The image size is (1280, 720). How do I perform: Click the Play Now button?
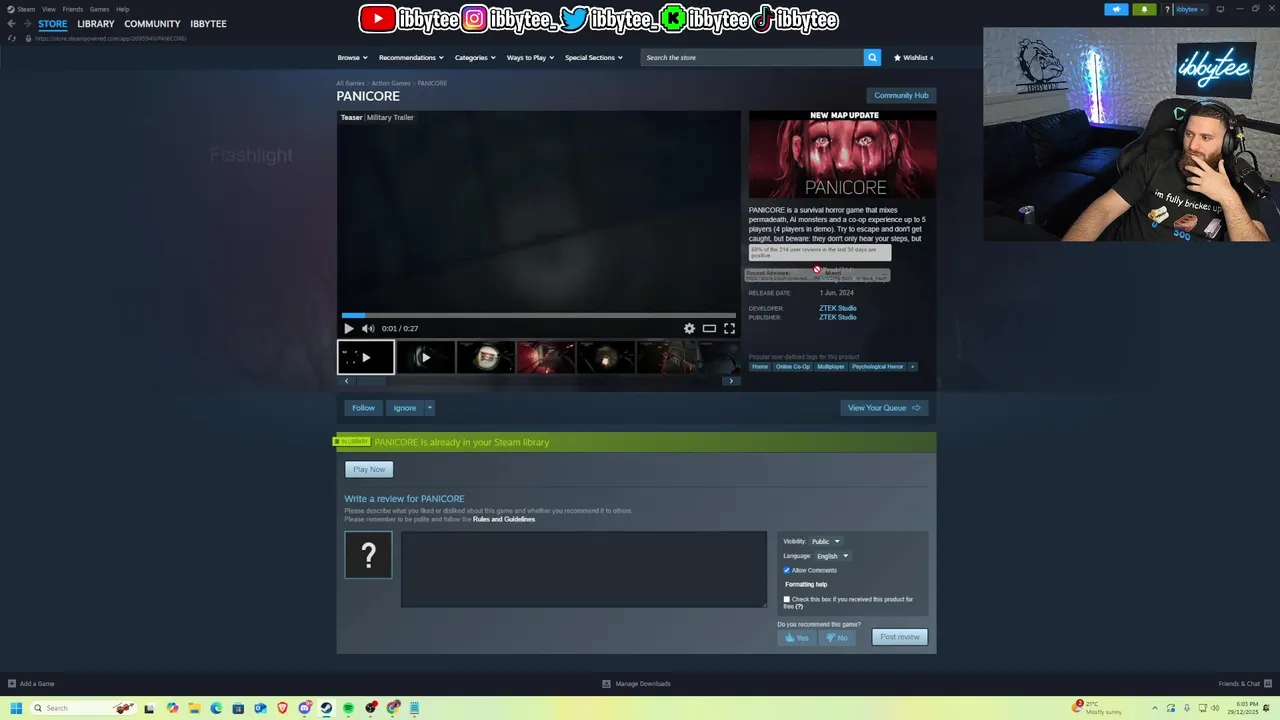pyautogui.click(x=369, y=469)
